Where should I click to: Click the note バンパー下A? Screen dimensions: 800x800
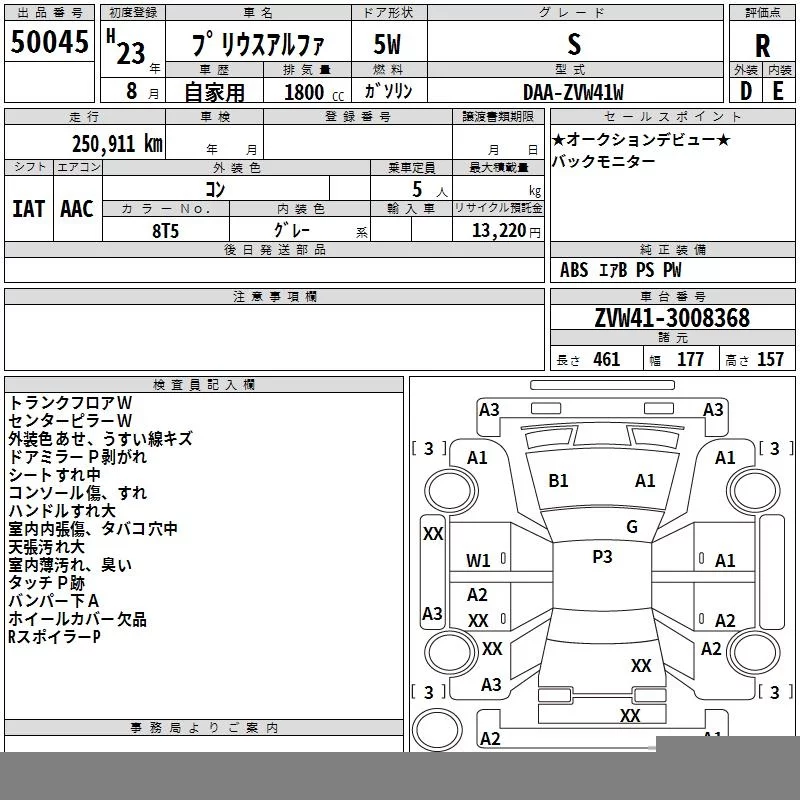tap(54, 601)
